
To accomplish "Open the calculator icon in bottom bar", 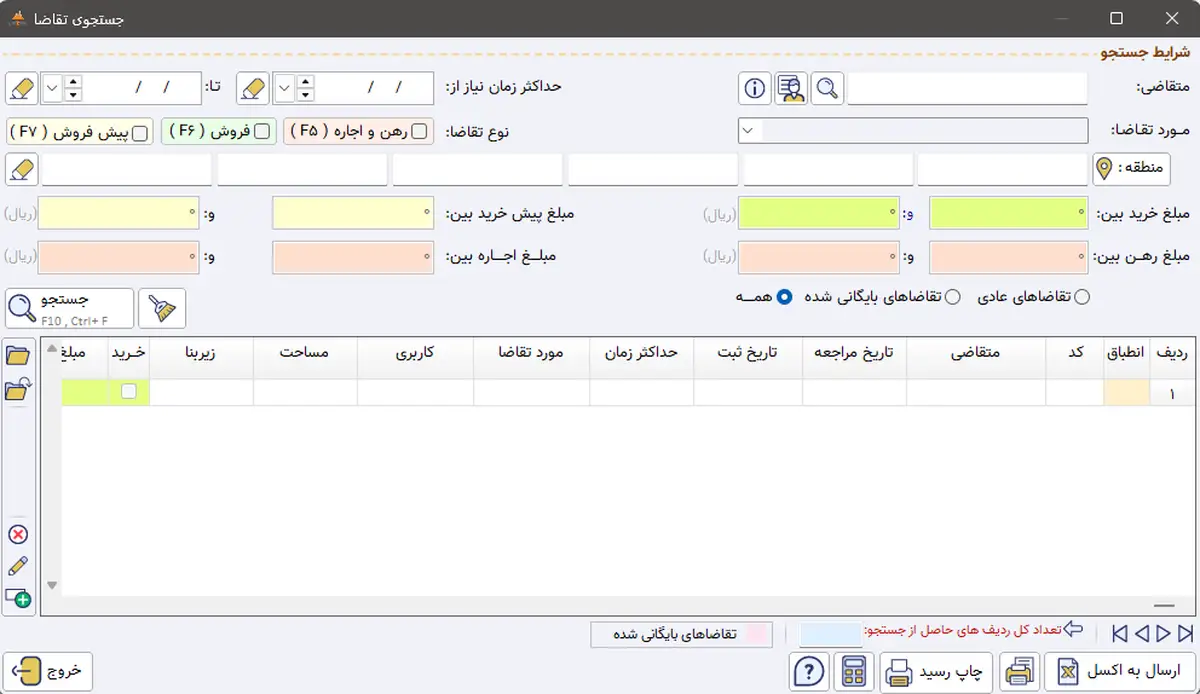I will pos(853,671).
